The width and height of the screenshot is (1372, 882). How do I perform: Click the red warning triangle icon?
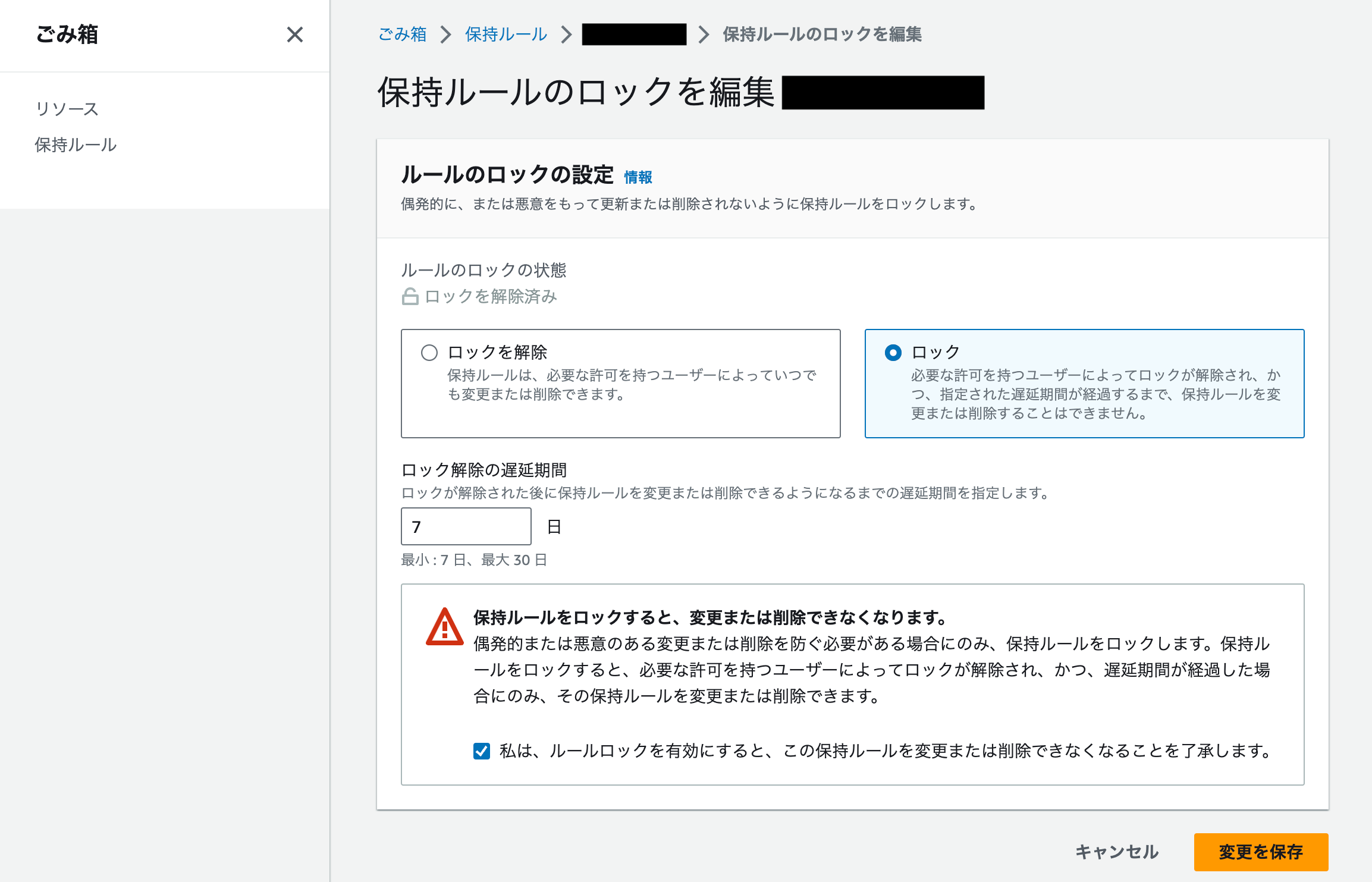[x=444, y=627]
